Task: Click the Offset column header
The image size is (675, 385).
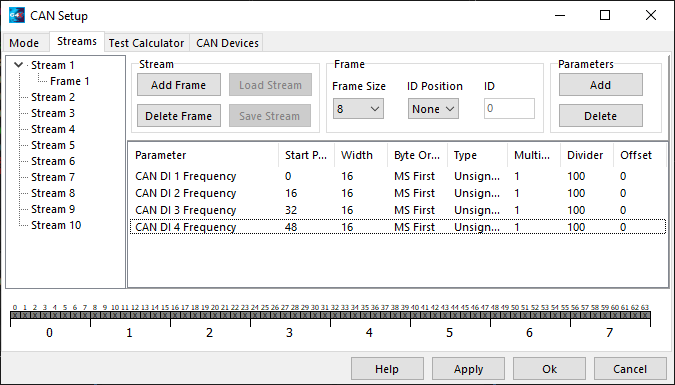Action: (x=639, y=155)
